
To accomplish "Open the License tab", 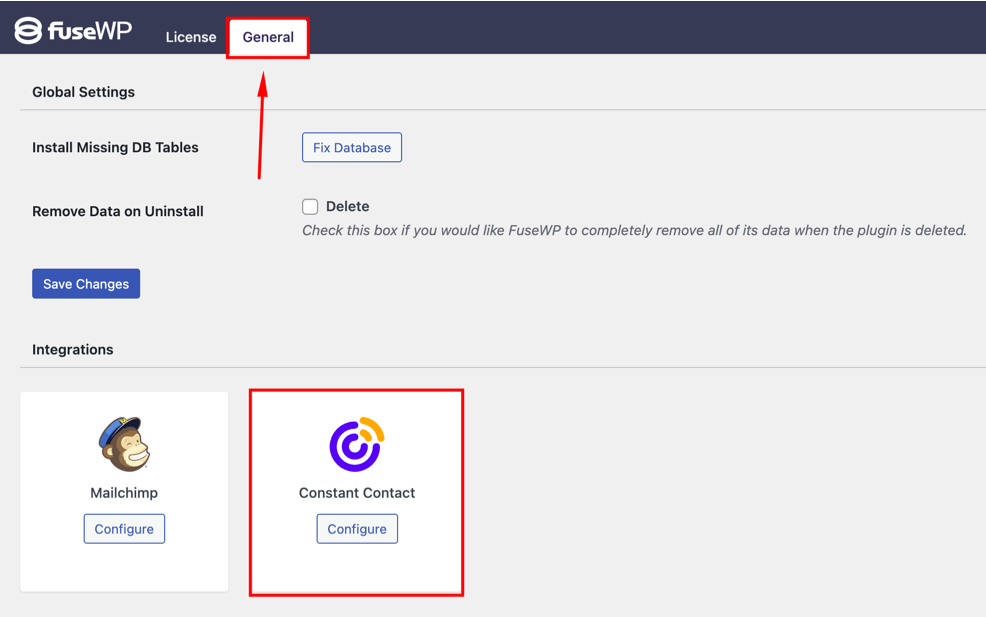I will click(191, 37).
